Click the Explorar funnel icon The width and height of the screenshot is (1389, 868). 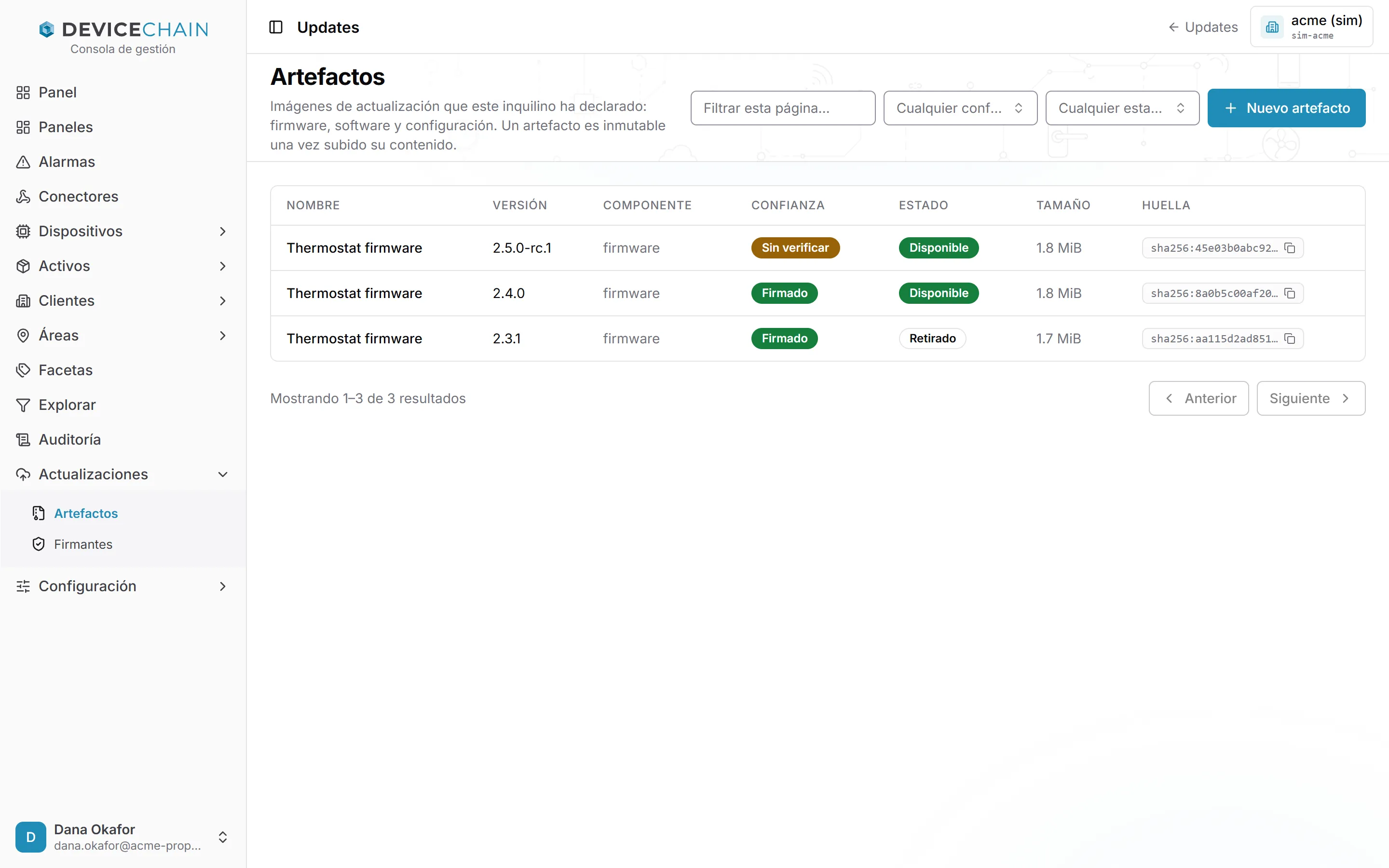[x=23, y=405]
